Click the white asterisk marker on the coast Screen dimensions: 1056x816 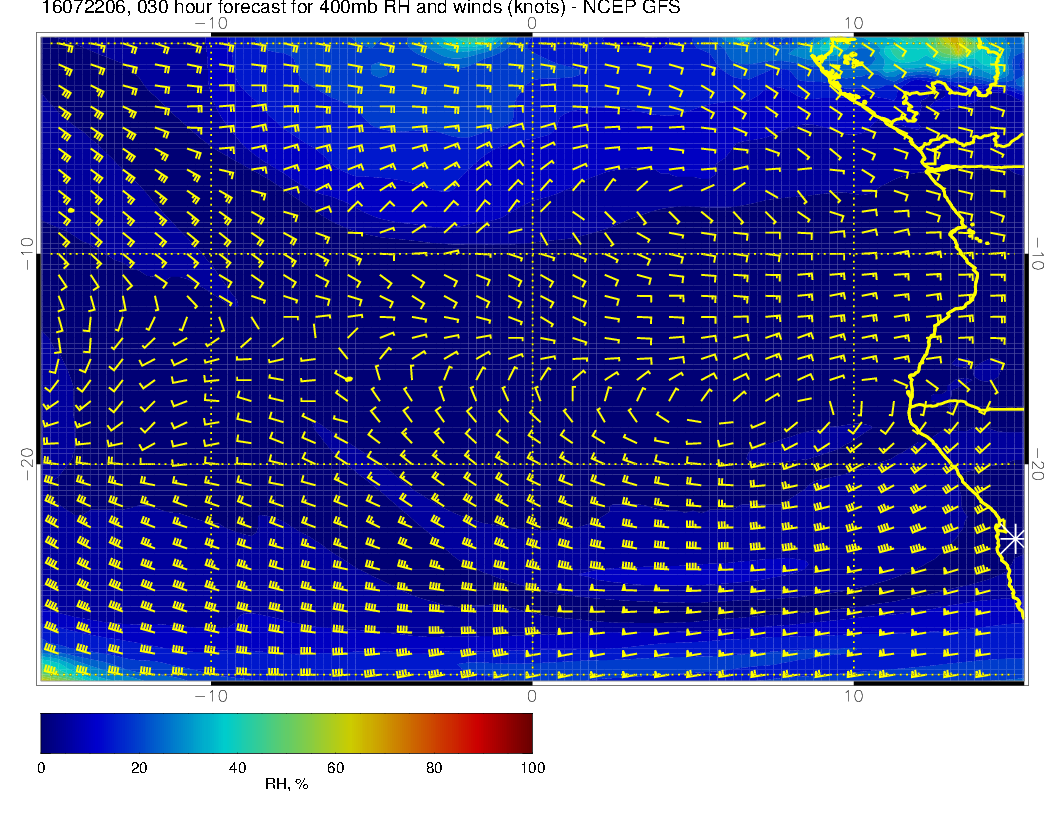point(1012,539)
